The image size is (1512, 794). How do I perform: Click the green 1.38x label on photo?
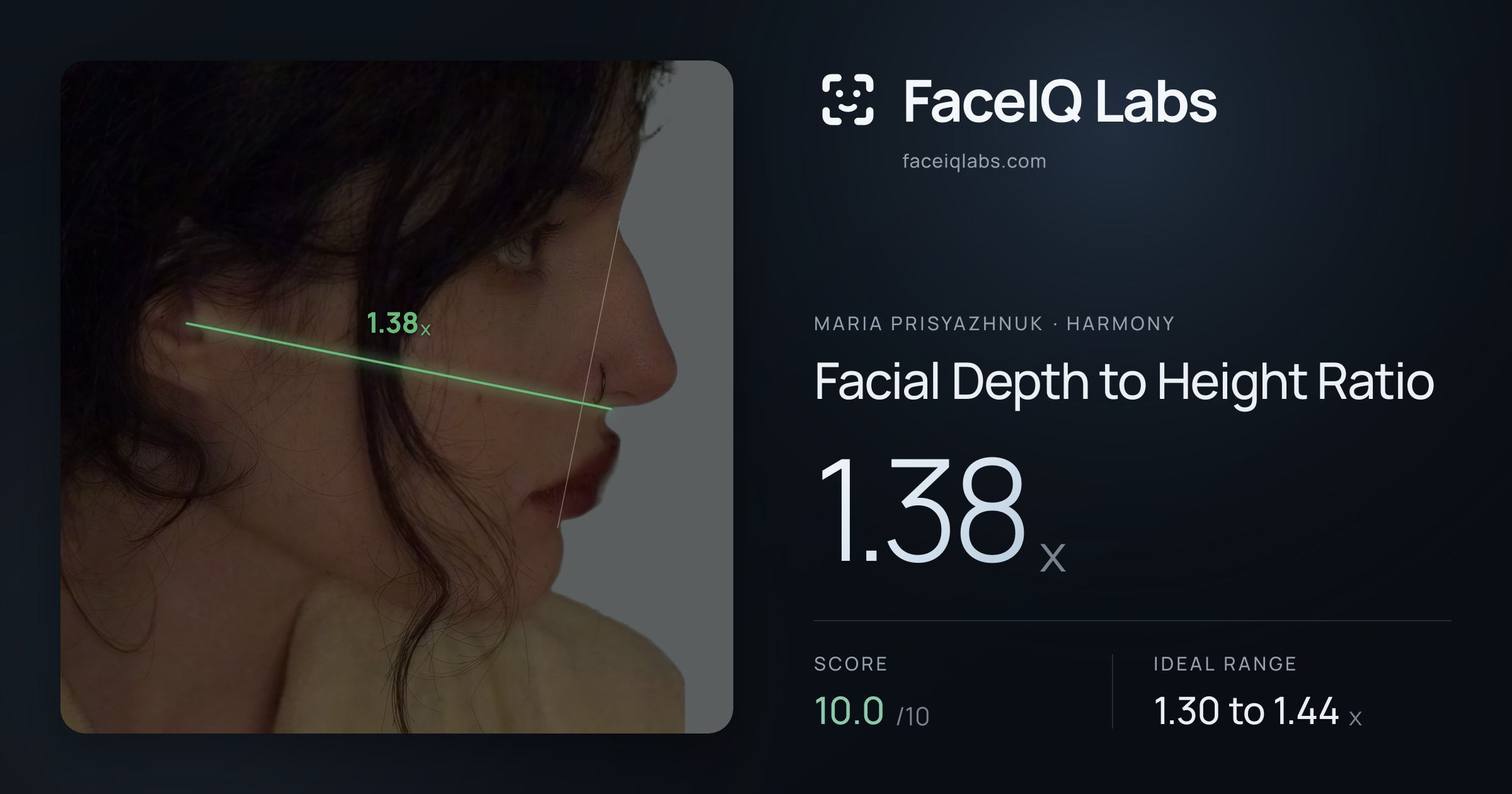pyautogui.click(x=399, y=323)
